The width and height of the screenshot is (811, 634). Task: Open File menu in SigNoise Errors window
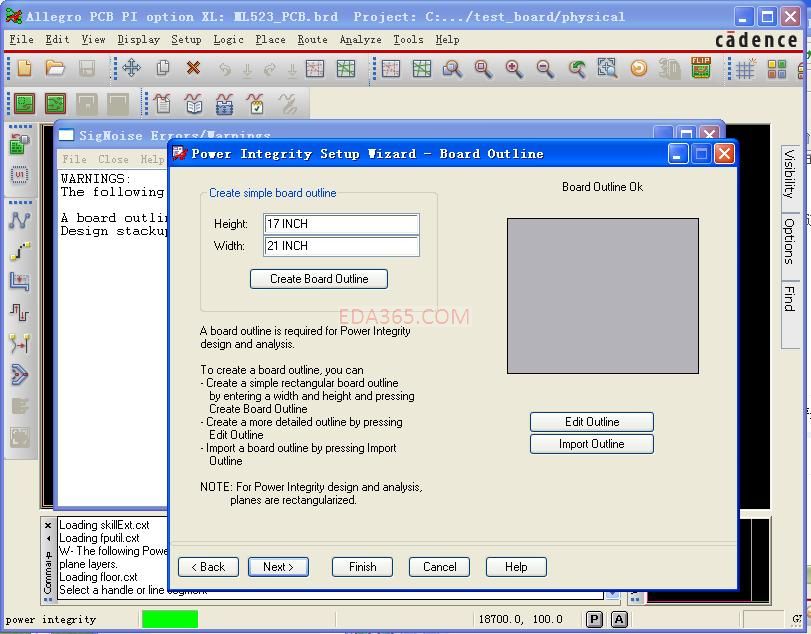pos(74,159)
